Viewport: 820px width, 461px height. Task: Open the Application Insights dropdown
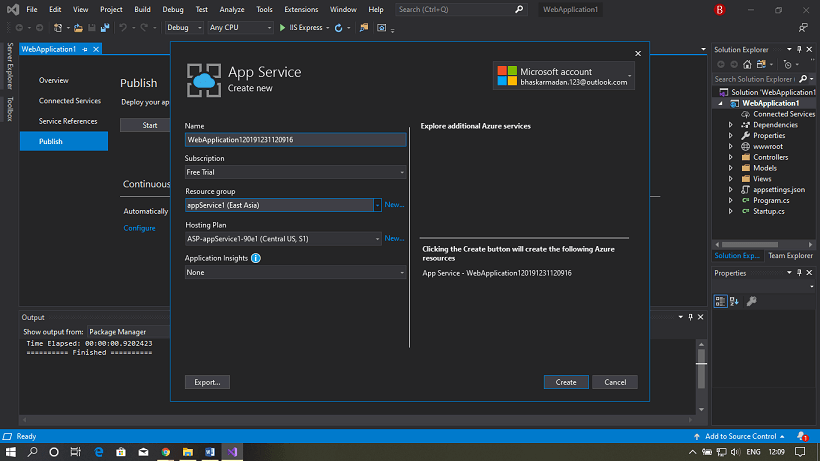pos(402,272)
